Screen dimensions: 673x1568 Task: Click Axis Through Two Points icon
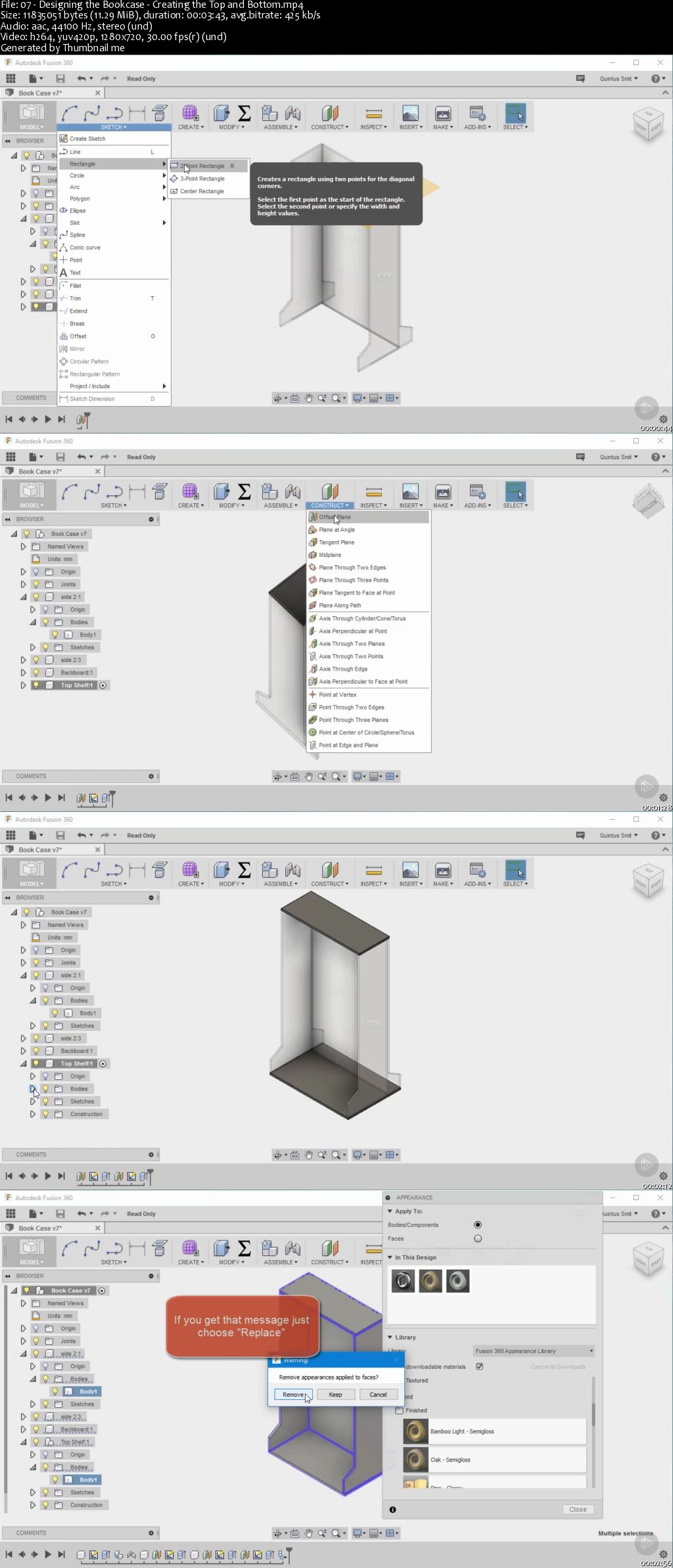coord(313,656)
